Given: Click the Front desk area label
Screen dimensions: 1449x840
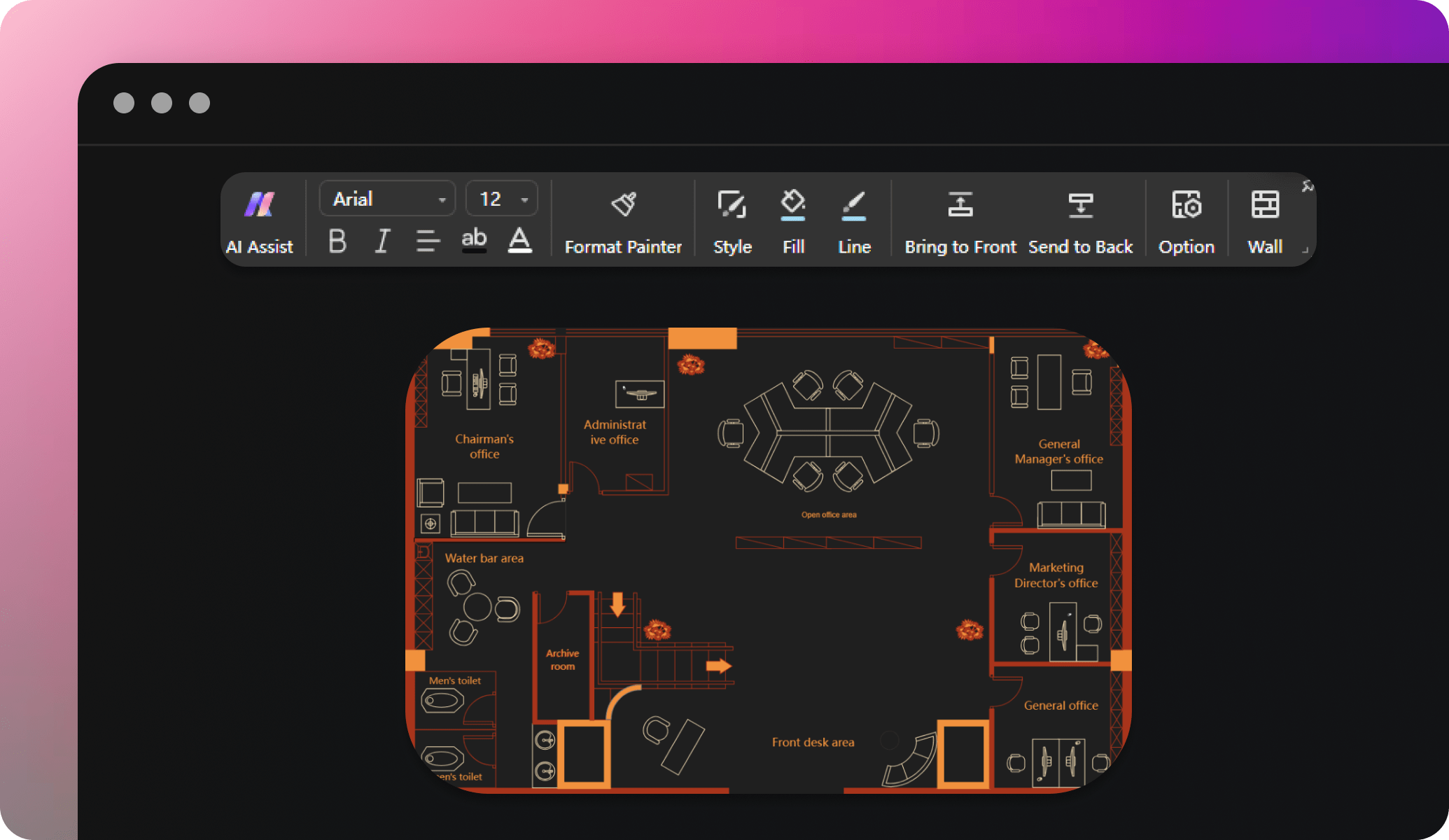Looking at the screenshot, I should pyautogui.click(x=813, y=742).
